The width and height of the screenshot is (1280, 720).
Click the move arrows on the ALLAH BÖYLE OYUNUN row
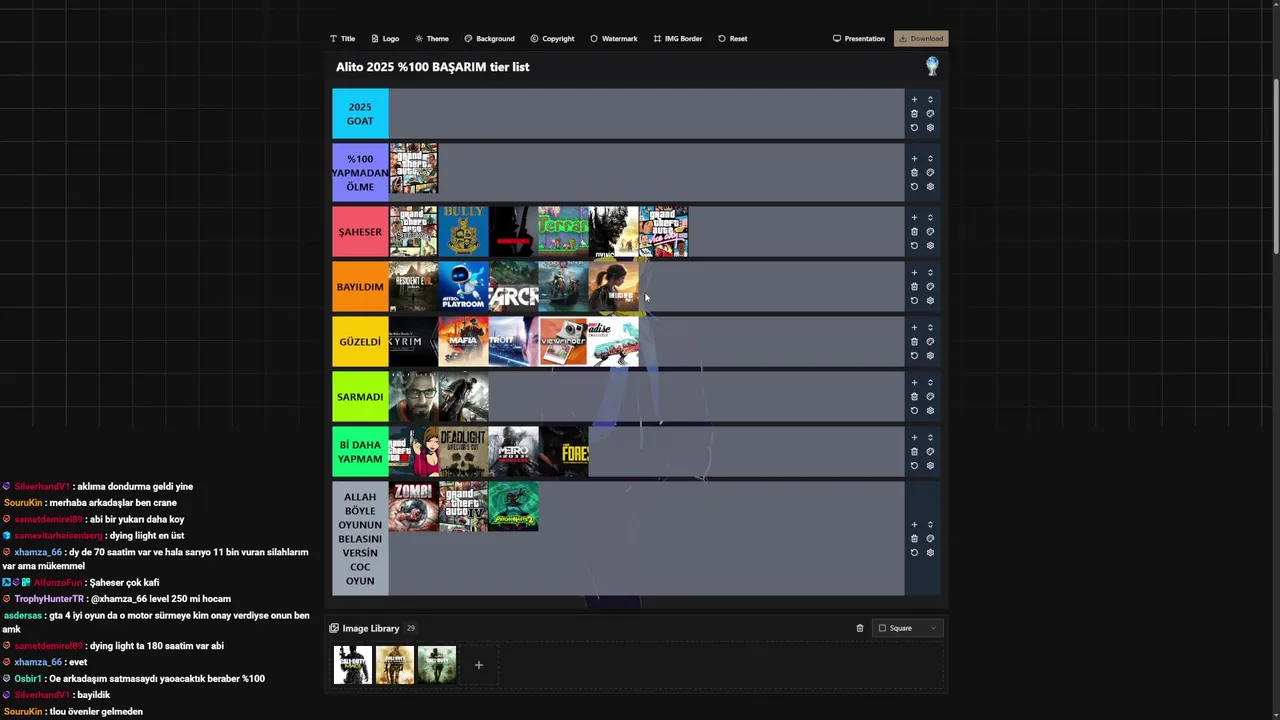tap(930, 525)
